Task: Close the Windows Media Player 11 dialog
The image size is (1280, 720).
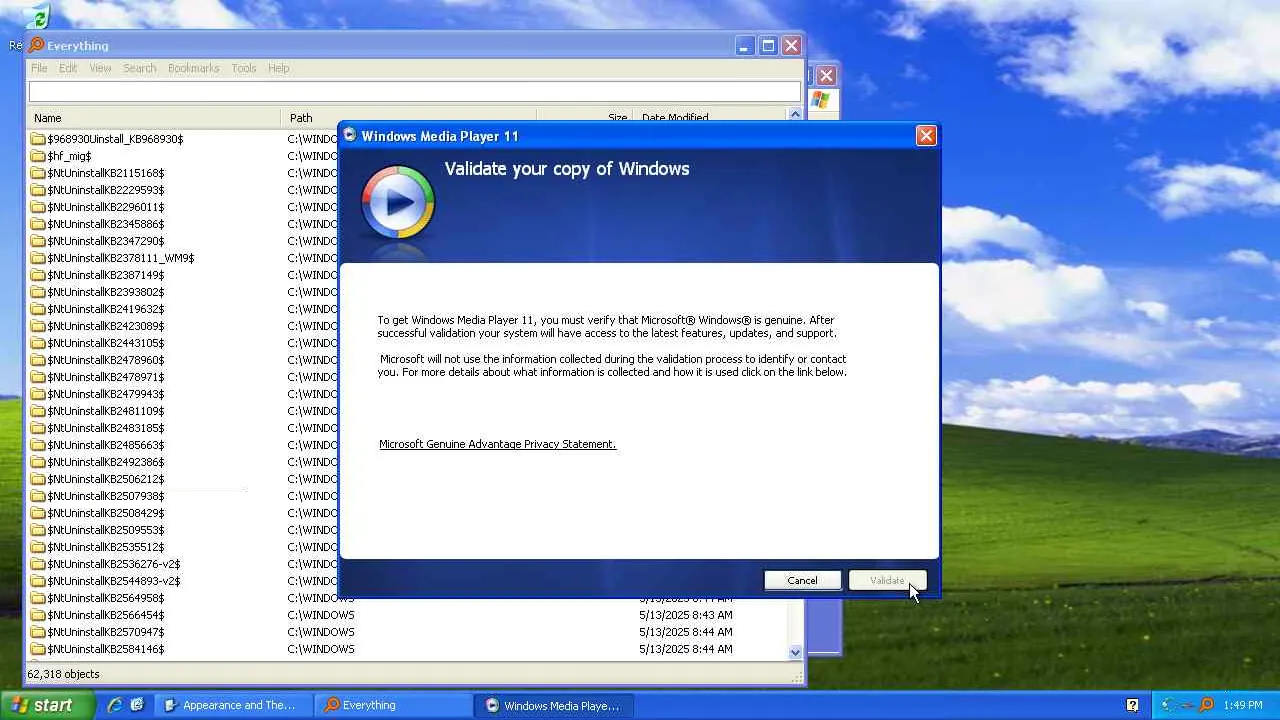Action: [926, 135]
